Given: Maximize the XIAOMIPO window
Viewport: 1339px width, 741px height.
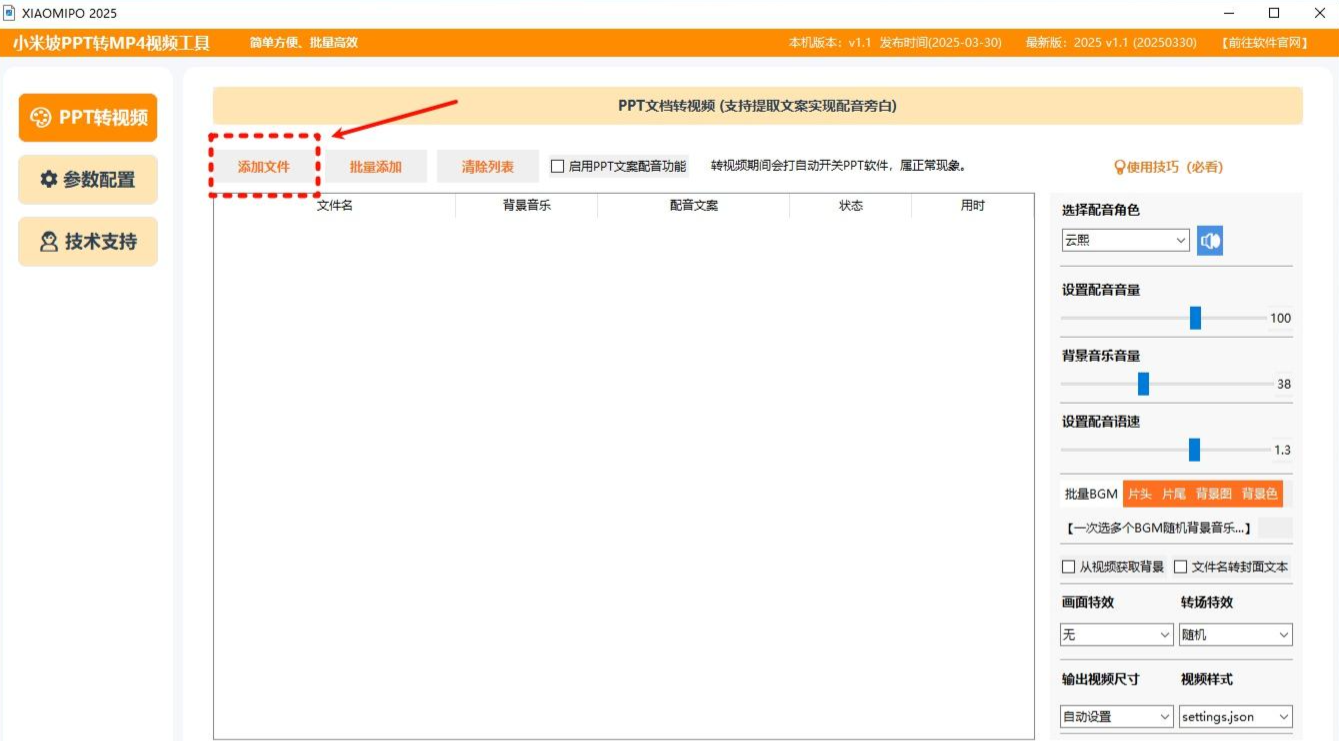Looking at the screenshot, I should tap(1274, 13).
